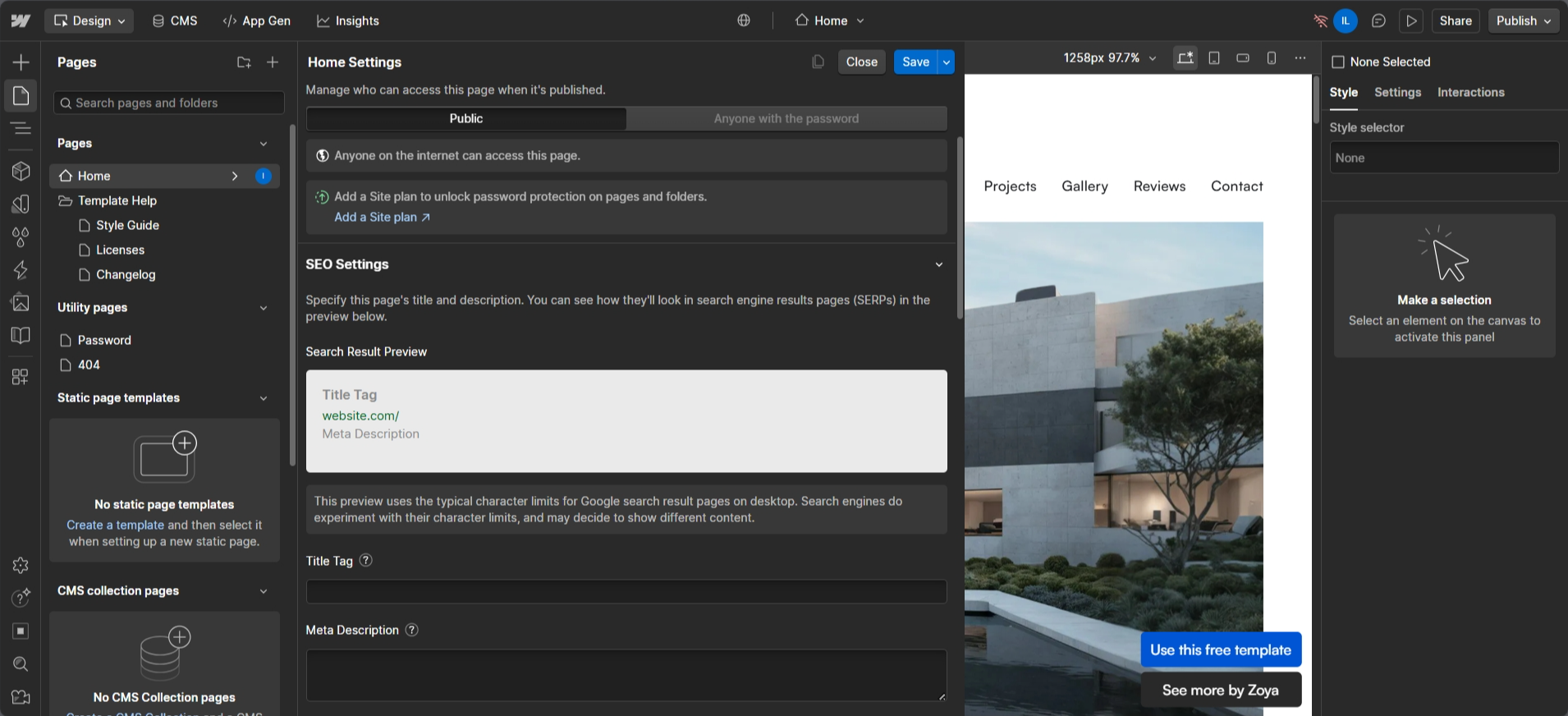The height and width of the screenshot is (716, 1568).
Task: Open the Publish dropdown
Action: [x=1524, y=21]
